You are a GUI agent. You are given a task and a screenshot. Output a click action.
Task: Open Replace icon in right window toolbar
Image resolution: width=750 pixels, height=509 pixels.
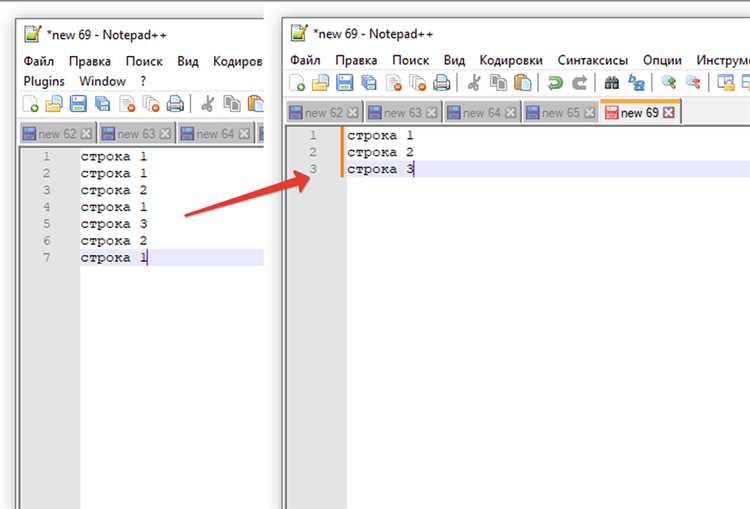pyautogui.click(x=636, y=83)
